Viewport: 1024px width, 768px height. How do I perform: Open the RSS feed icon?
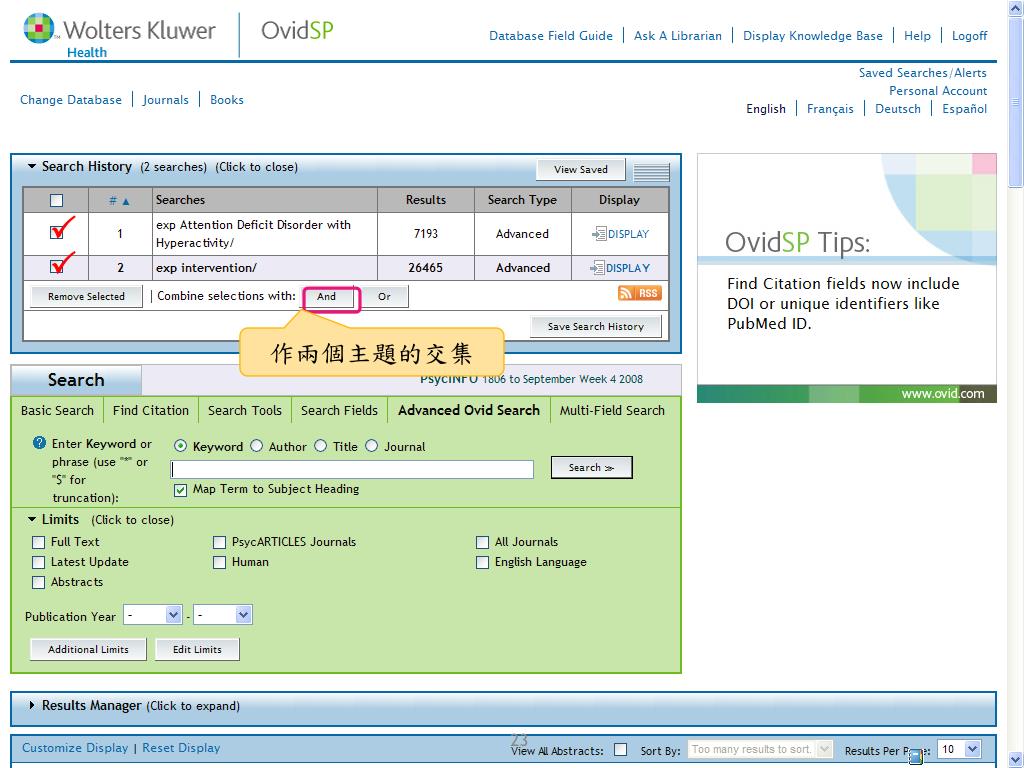639,293
